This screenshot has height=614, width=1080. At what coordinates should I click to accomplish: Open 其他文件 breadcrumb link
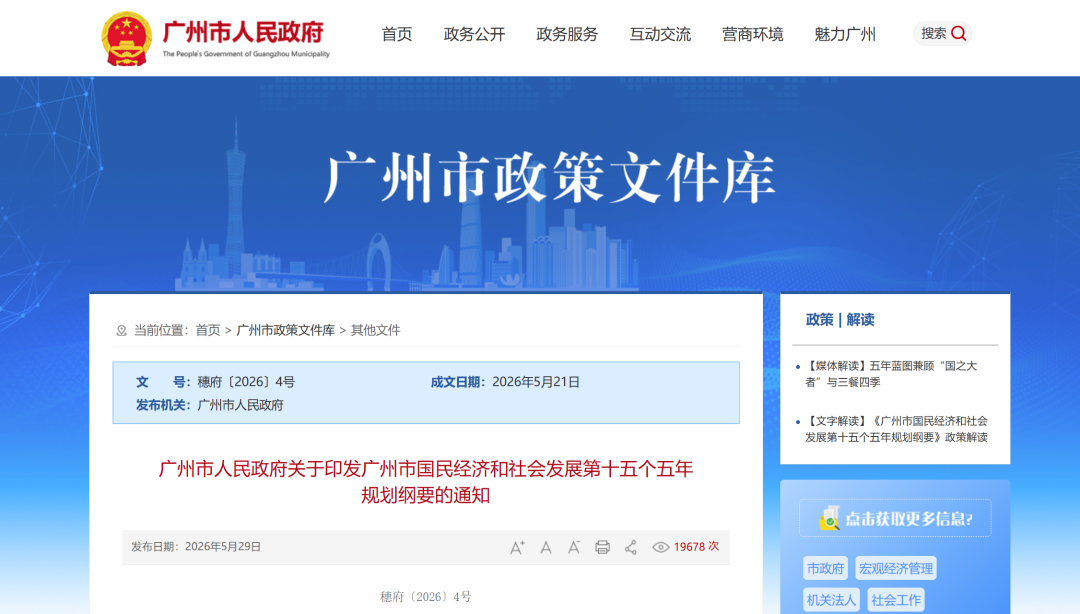click(x=375, y=330)
